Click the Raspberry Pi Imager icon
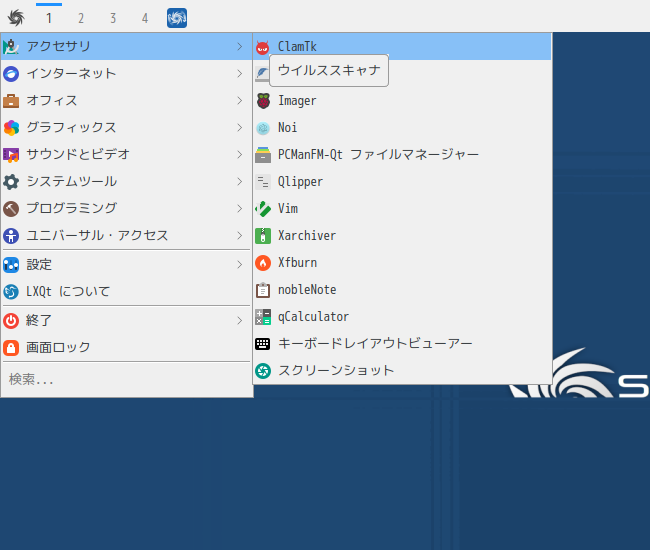This screenshot has width=650, height=550. pyautogui.click(x=263, y=101)
